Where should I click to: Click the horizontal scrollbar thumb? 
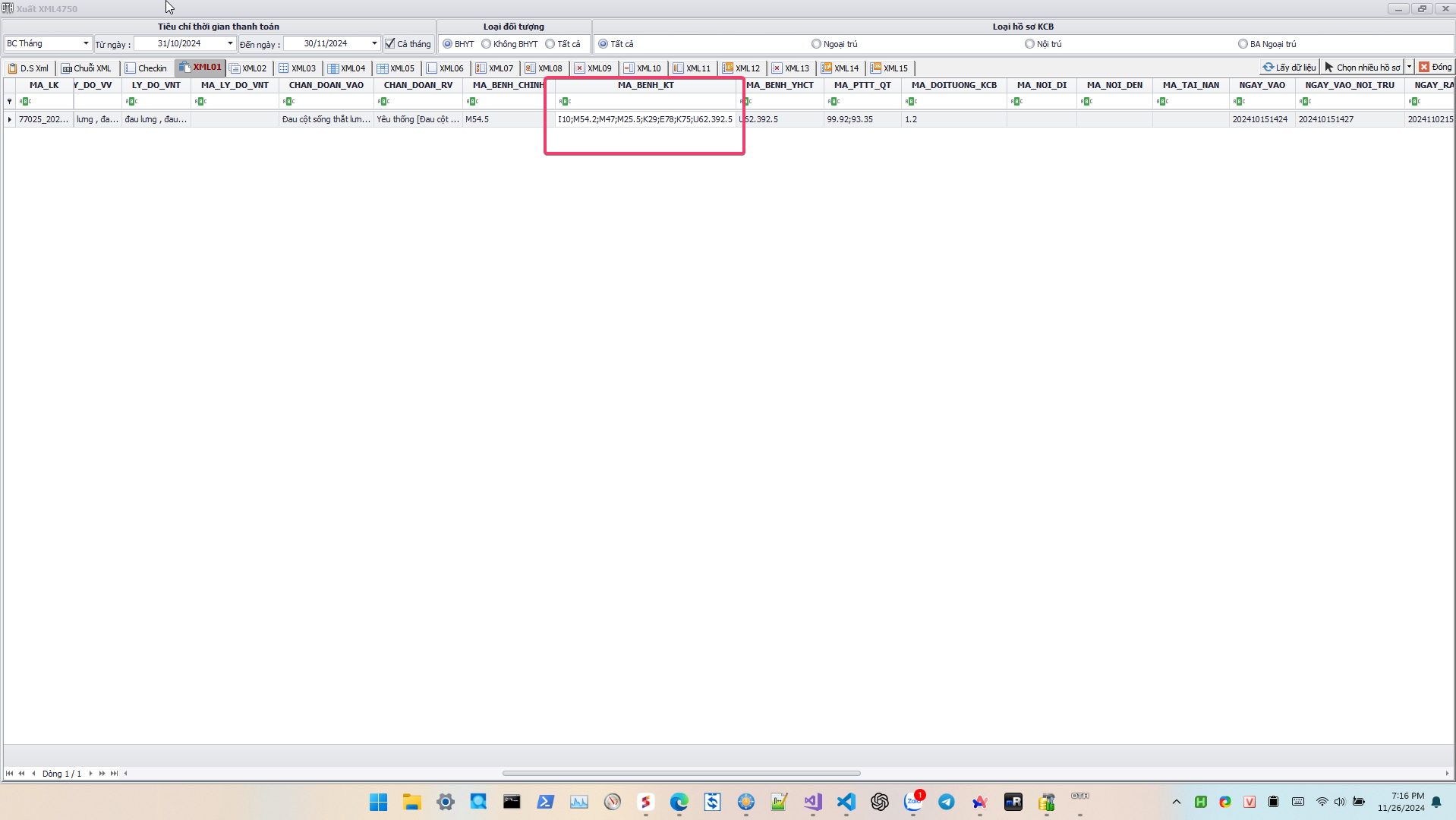coord(681,774)
